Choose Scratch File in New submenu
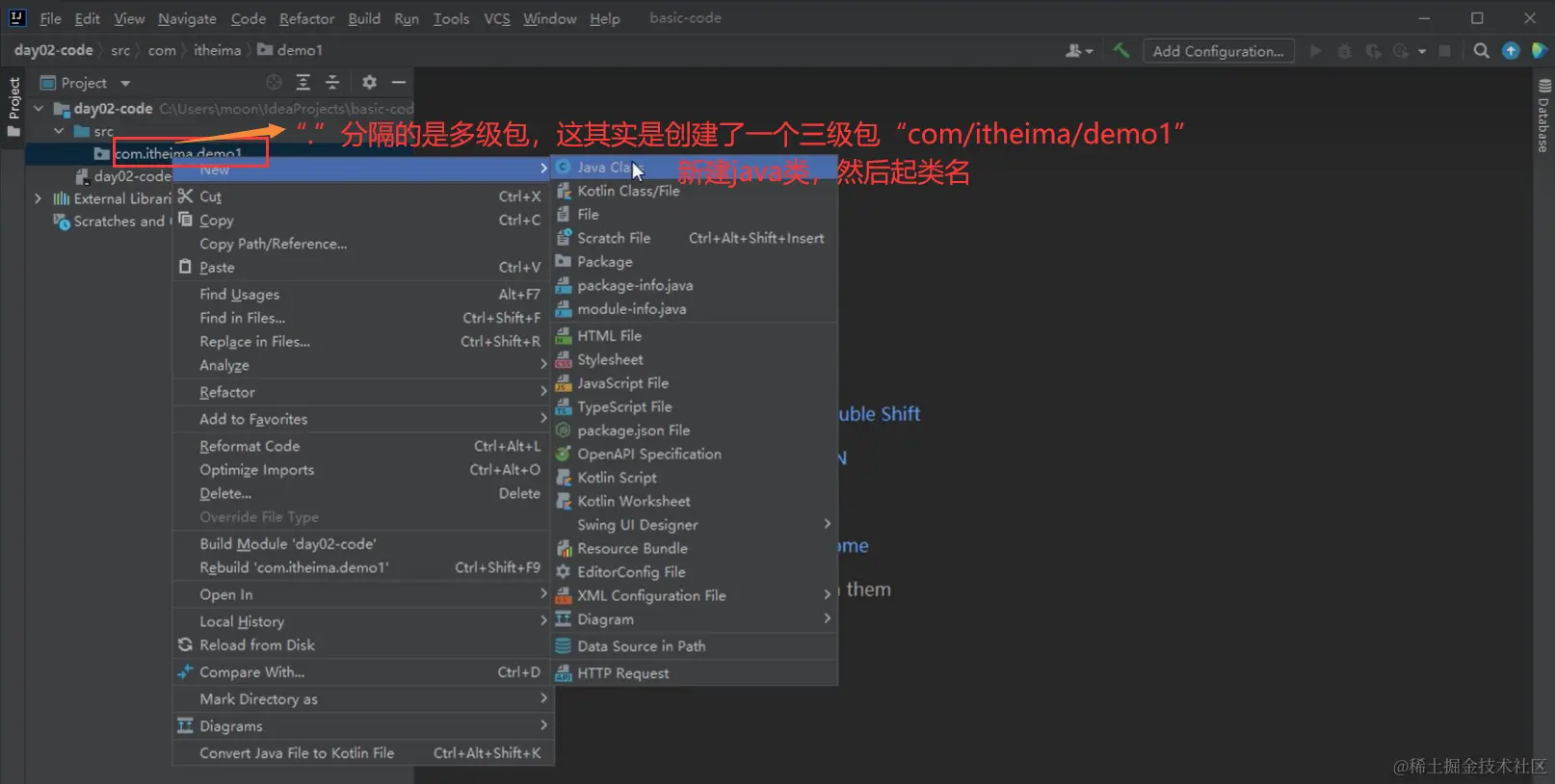 click(x=695, y=238)
